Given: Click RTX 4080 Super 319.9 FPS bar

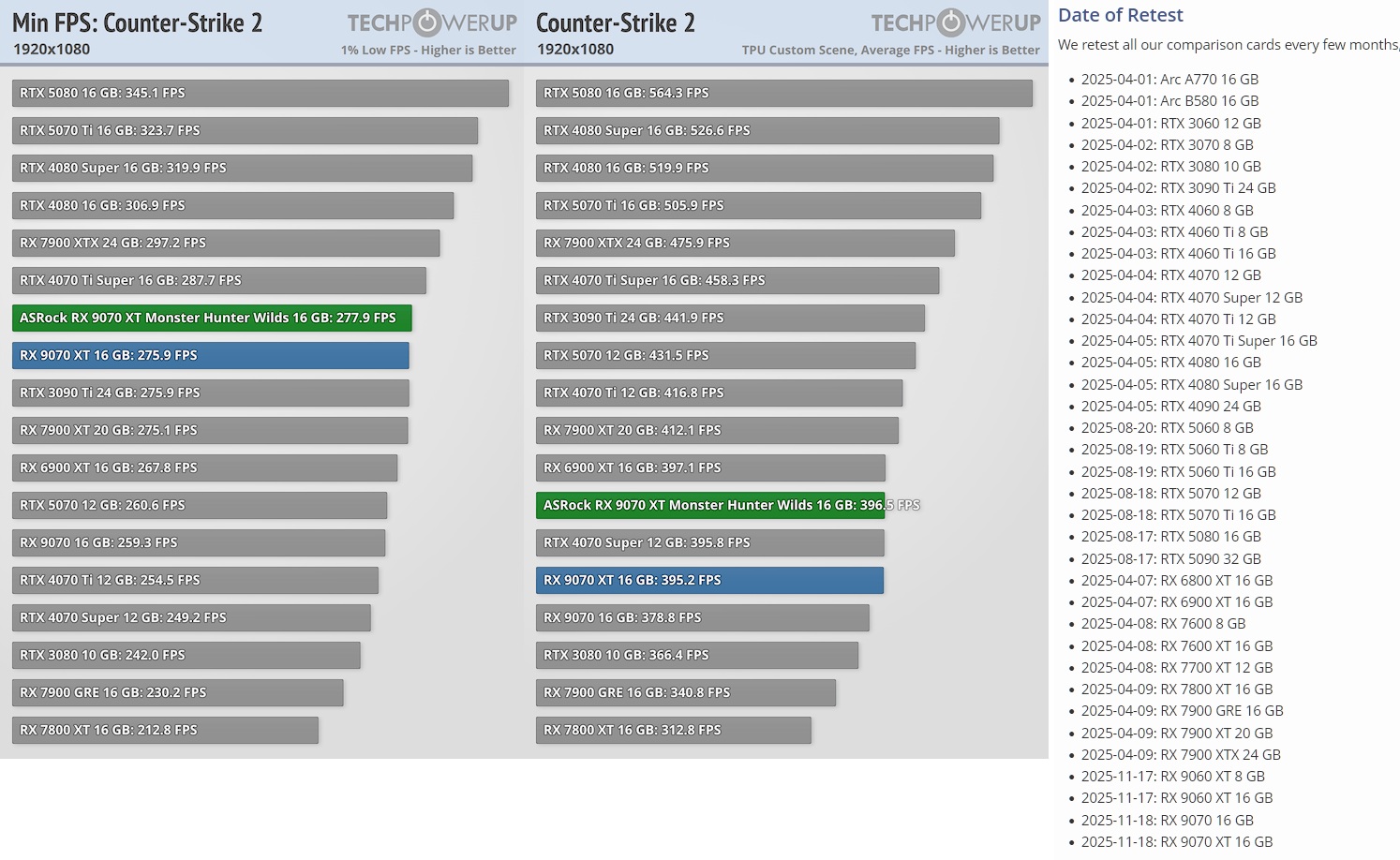Looking at the screenshot, I should point(242,168).
